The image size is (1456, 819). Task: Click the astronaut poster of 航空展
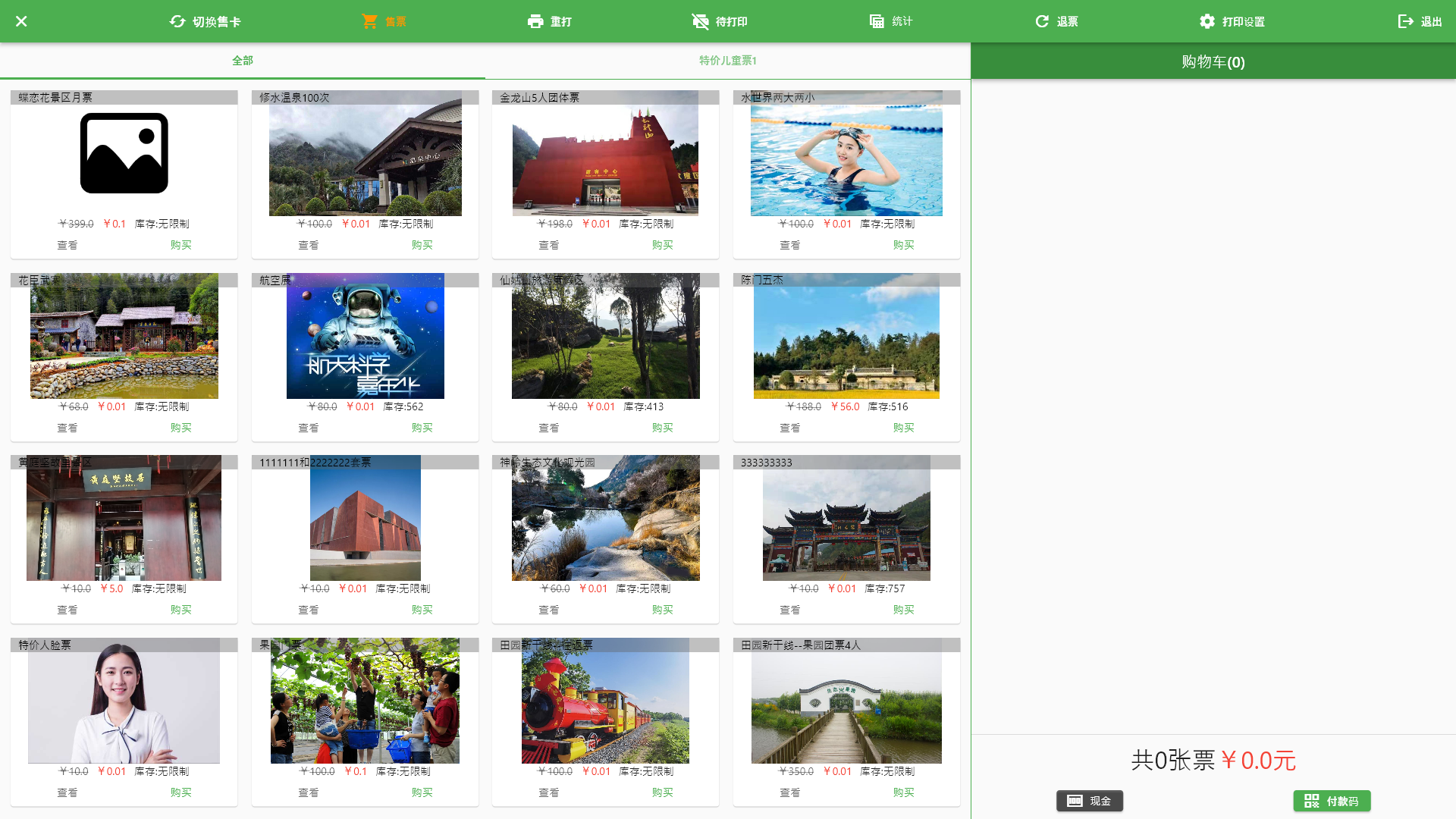pyautogui.click(x=366, y=336)
